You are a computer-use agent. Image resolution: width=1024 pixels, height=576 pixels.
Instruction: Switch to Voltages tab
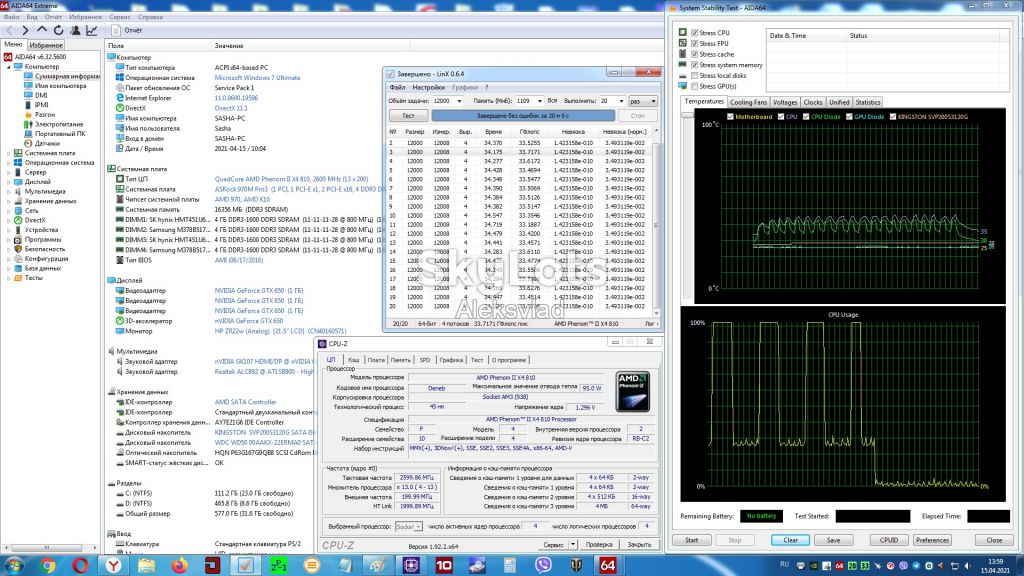785,103
